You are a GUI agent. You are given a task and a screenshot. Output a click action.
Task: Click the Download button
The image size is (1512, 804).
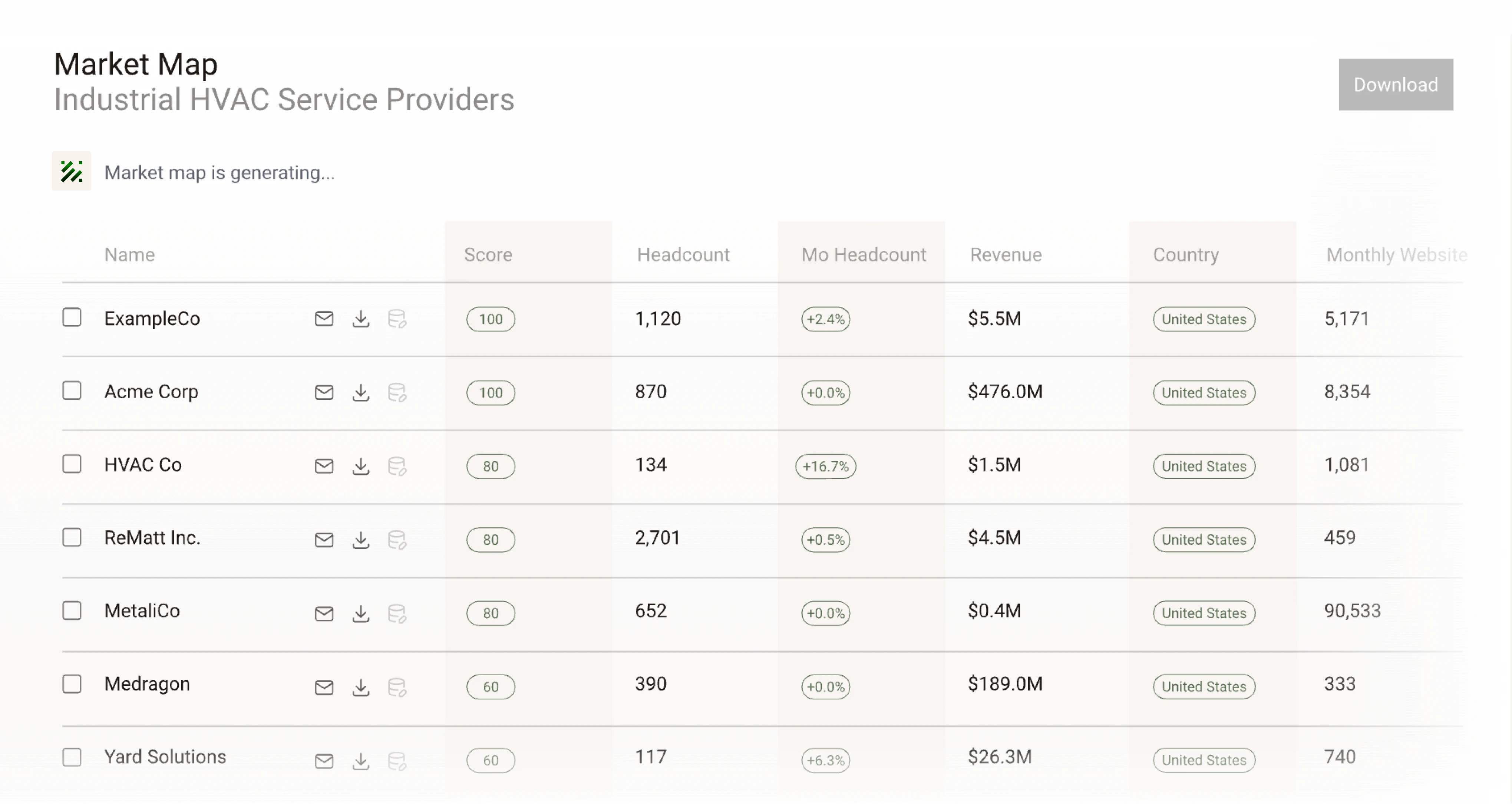[x=1396, y=85]
